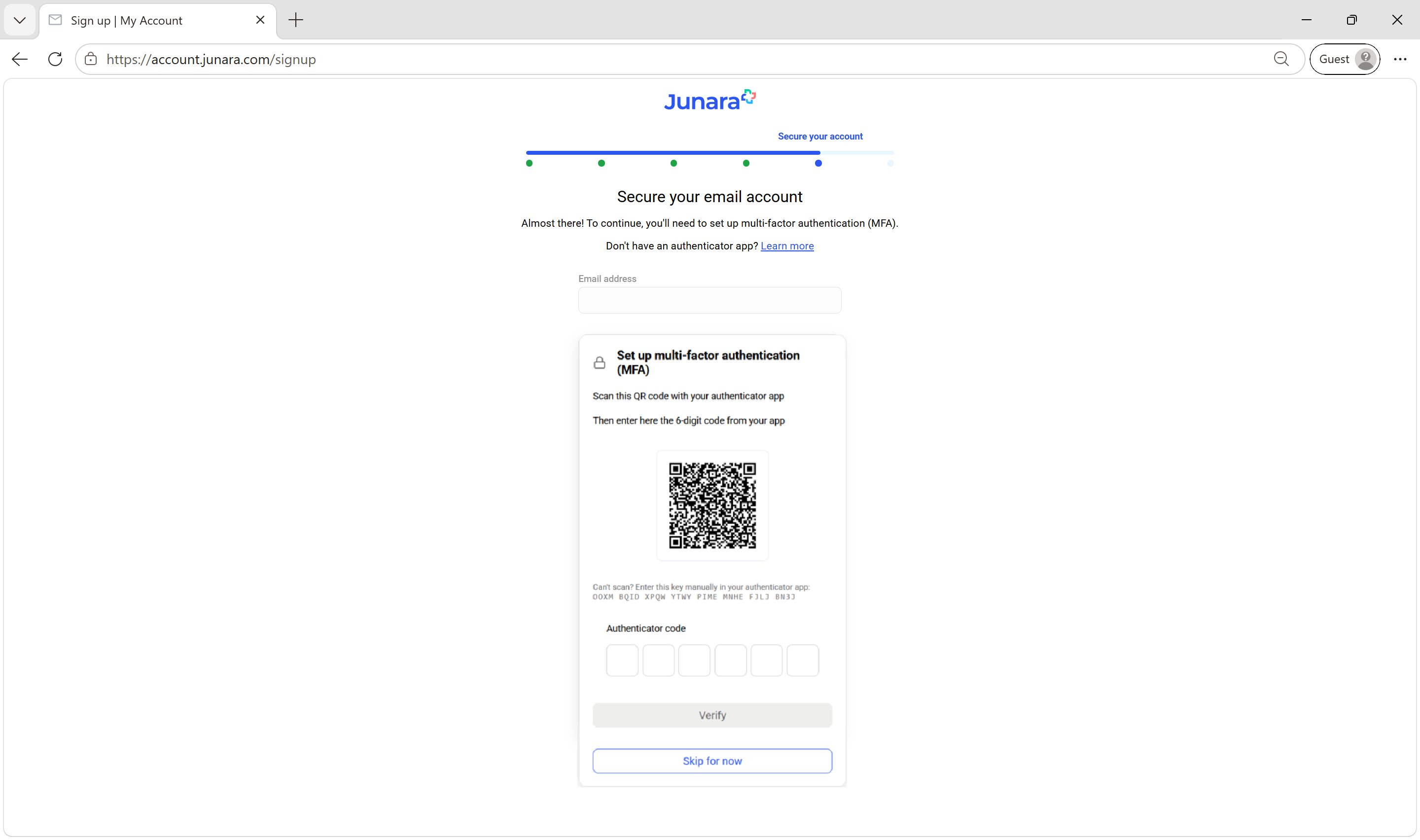Go back using the browser back arrow
This screenshot has width=1420, height=840.
coord(20,60)
